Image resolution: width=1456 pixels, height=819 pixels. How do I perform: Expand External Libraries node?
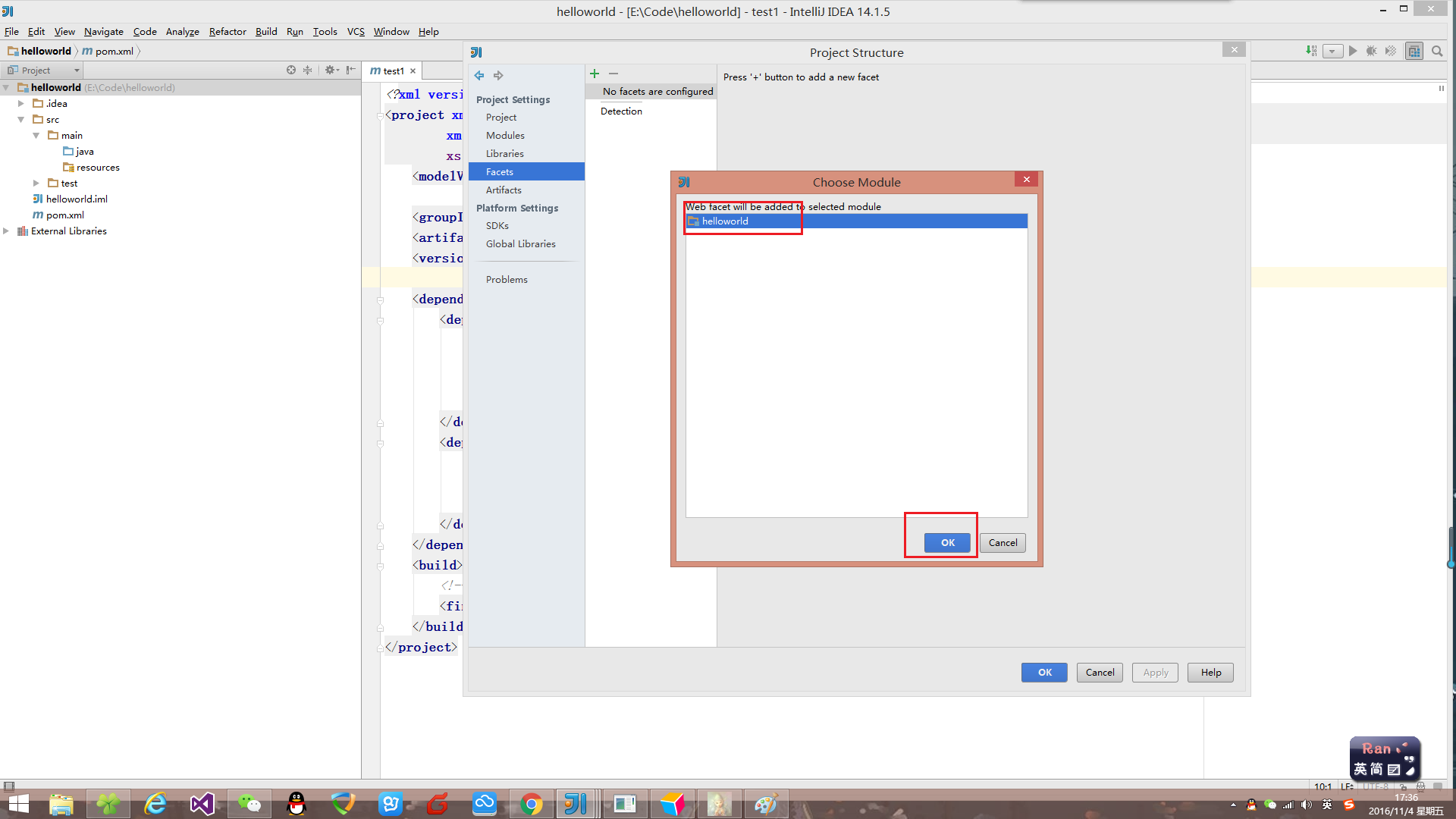[7, 231]
